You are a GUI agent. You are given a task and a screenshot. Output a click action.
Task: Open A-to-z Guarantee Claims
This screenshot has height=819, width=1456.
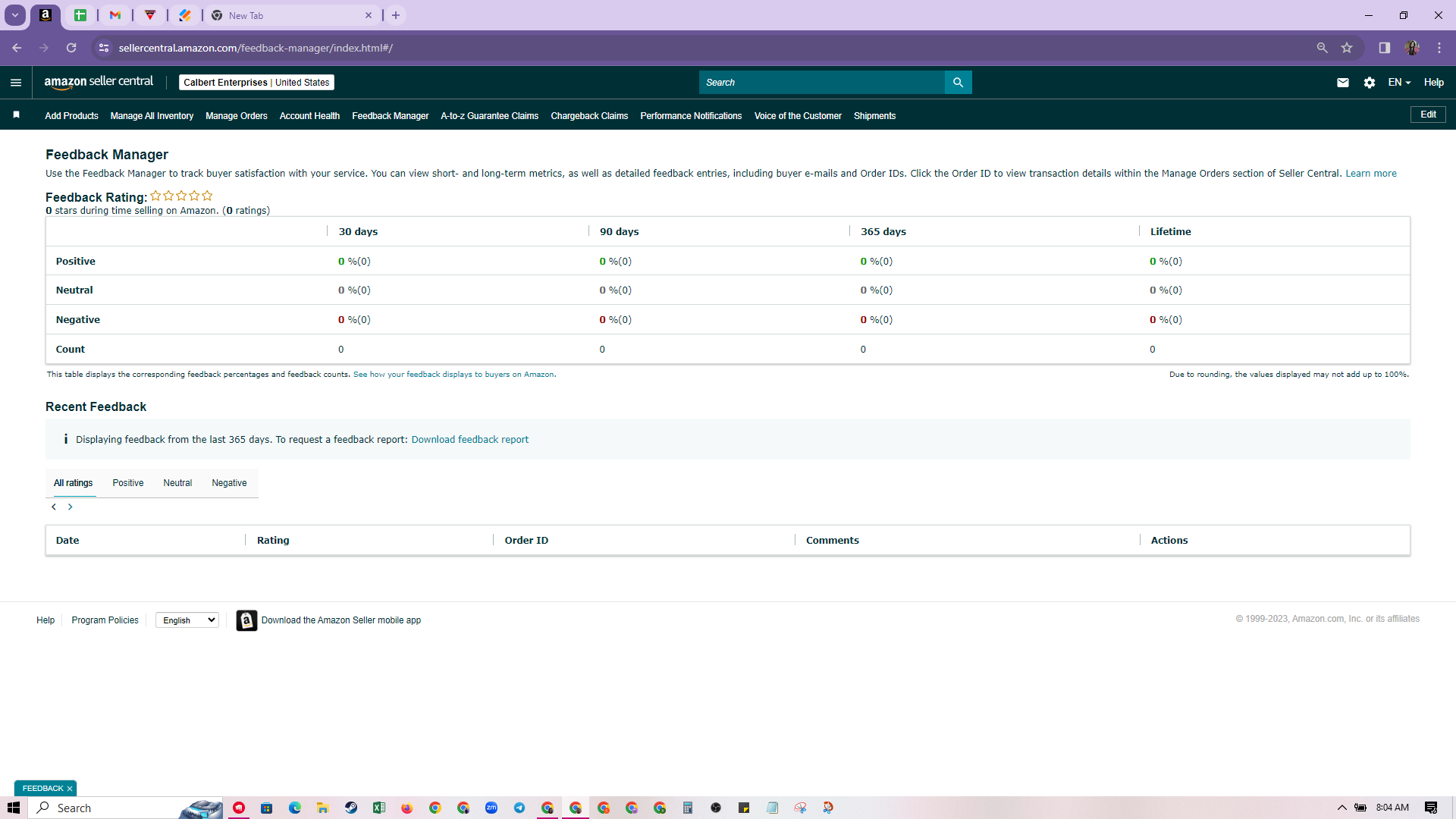click(490, 116)
